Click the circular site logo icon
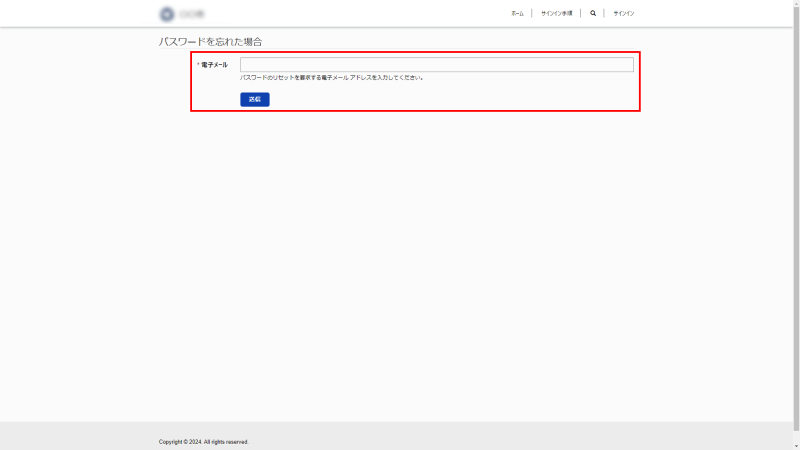This screenshot has width=800, height=450. point(166,14)
